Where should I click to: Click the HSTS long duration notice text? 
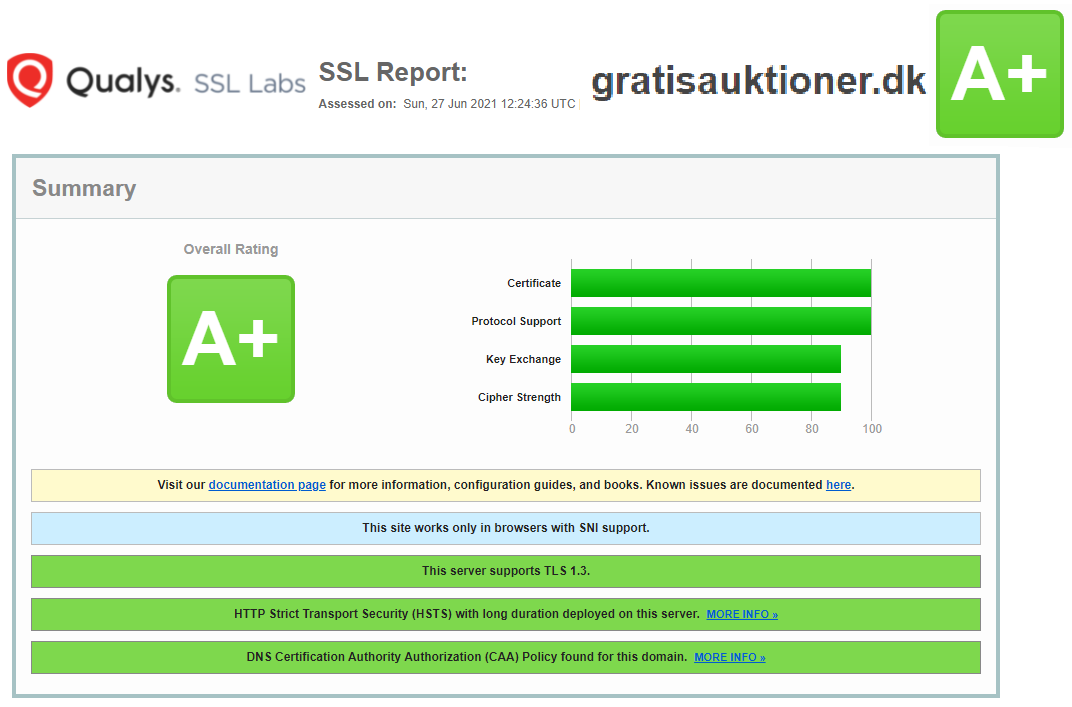coord(467,614)
